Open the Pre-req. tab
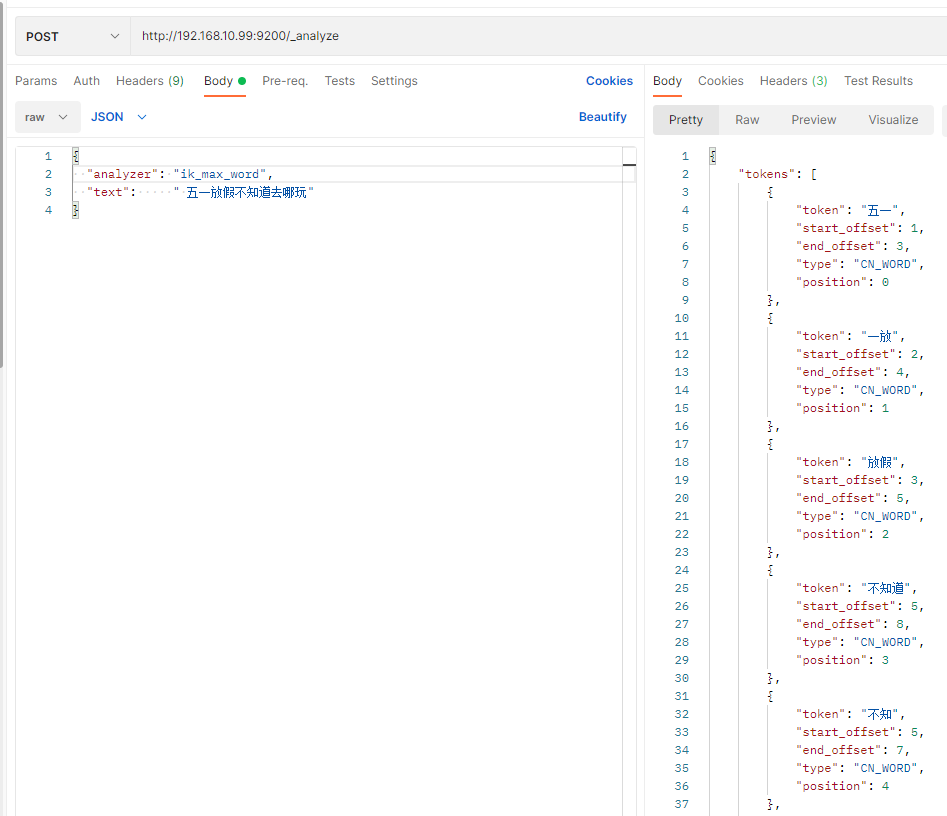This screenshot has height=816, width=947. tap(285, 81)
